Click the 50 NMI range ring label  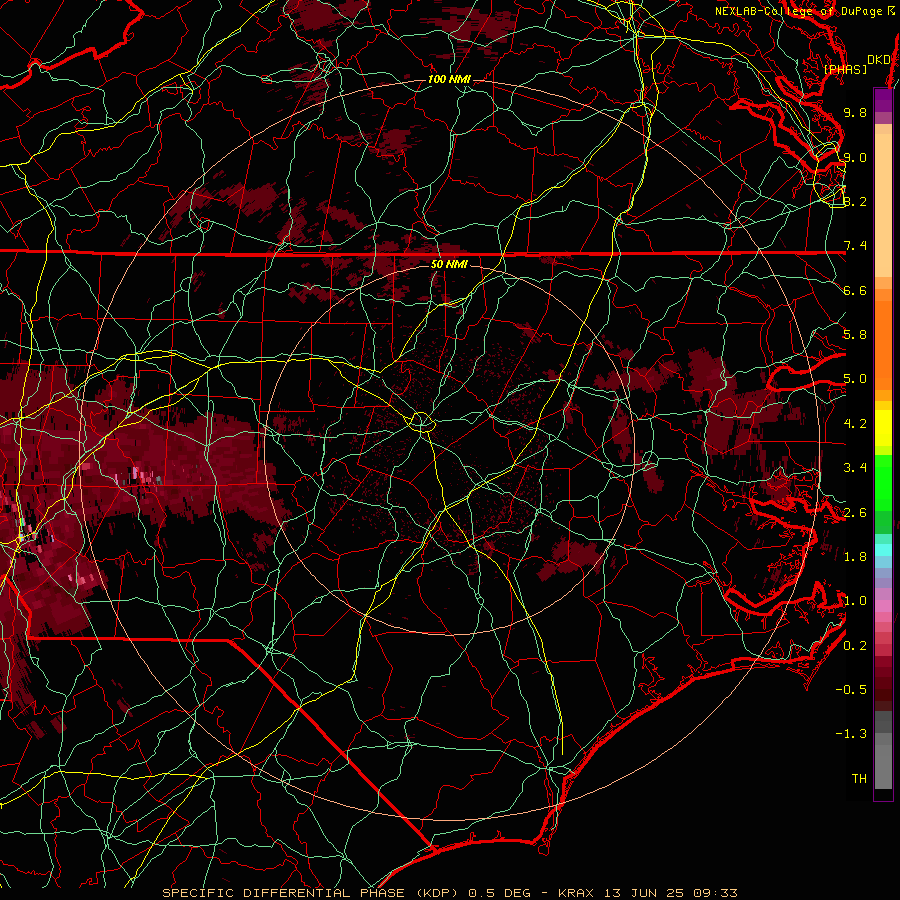click(449, 264)
